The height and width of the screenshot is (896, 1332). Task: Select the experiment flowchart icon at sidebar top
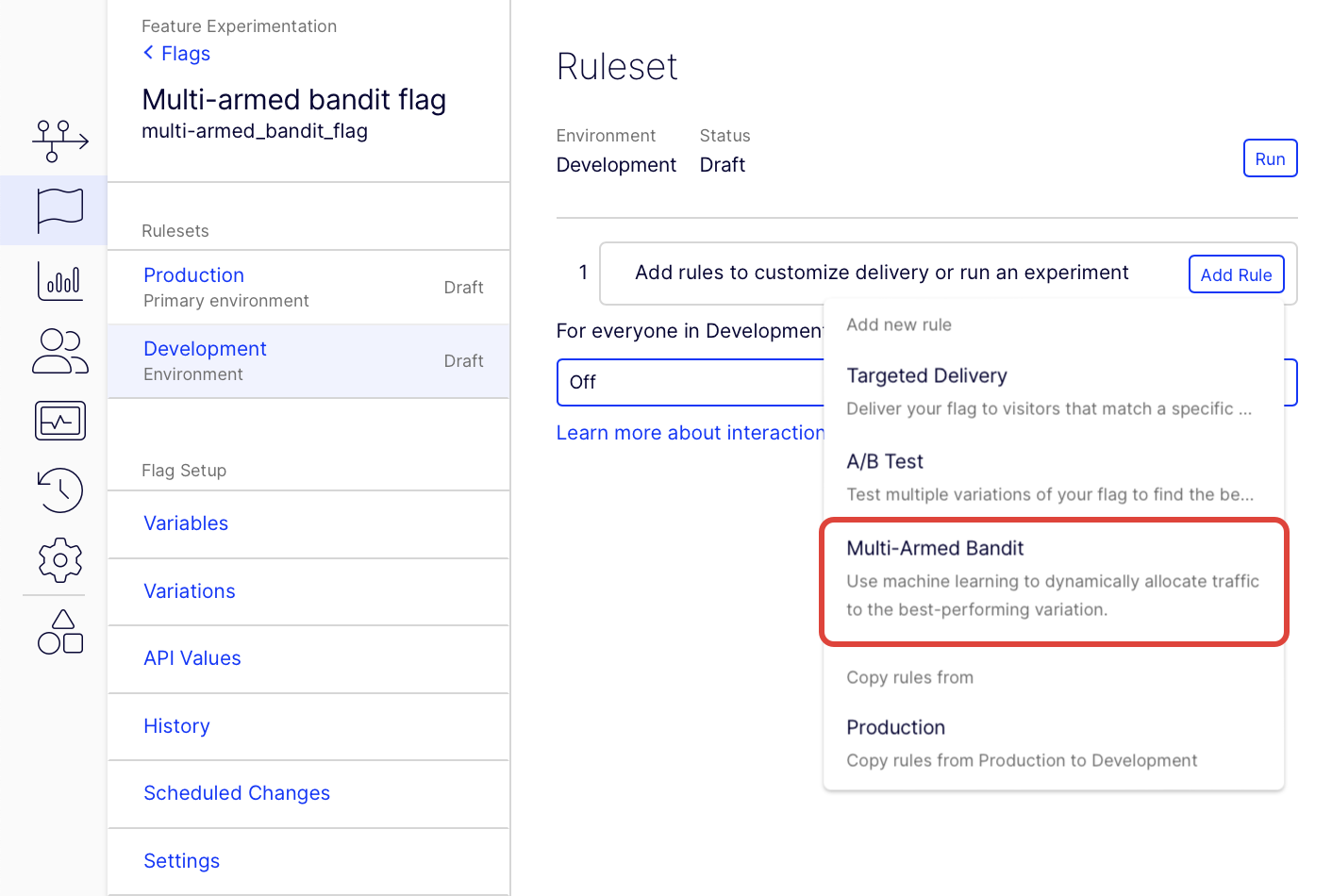pyautogui.click(x=59, y=140)
